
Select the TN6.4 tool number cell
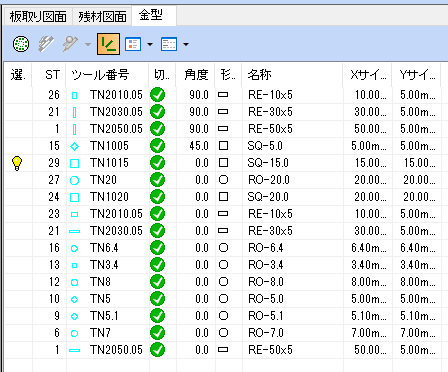[104, 248]
